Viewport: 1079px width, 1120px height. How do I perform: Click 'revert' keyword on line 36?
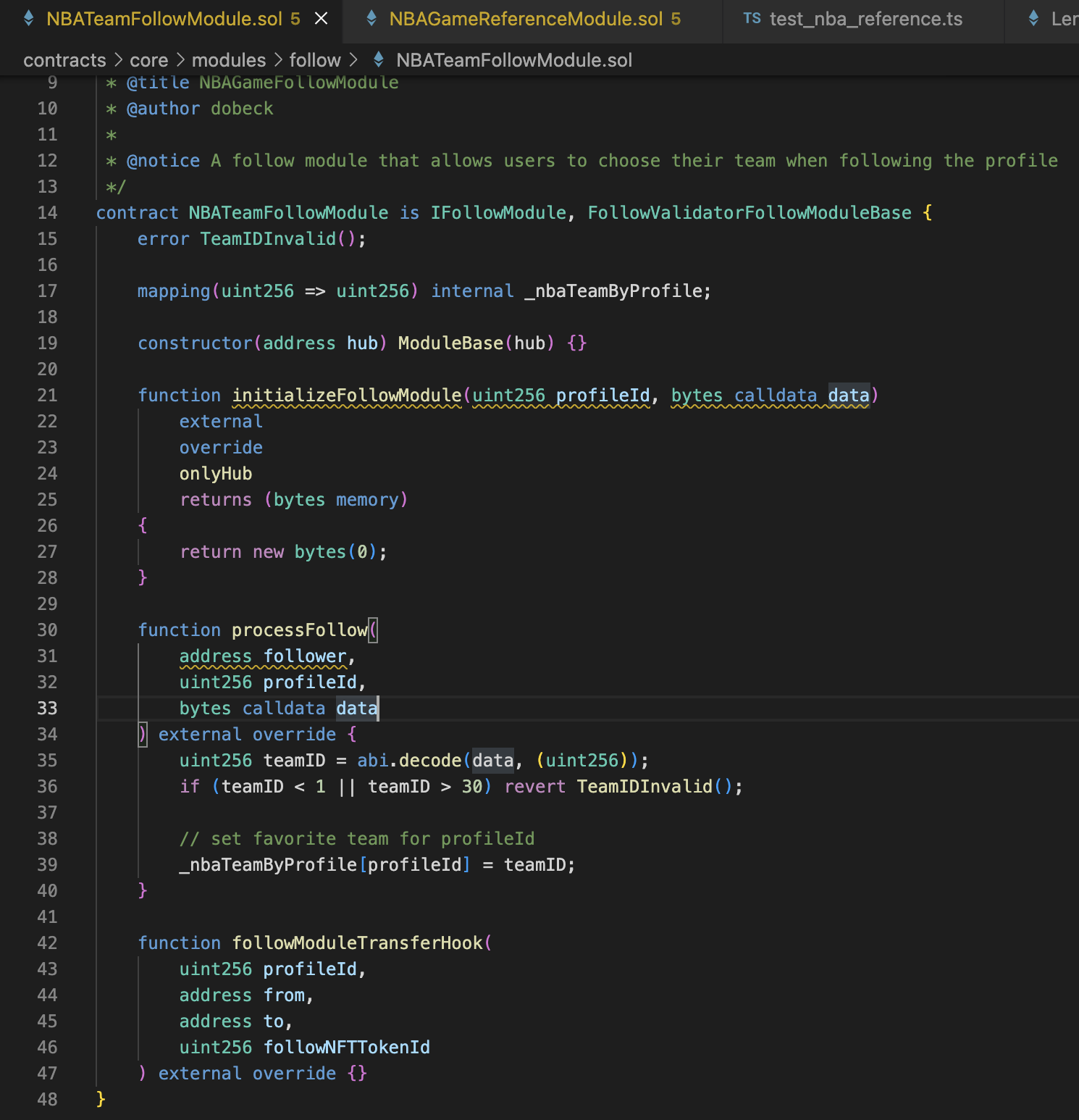click(535, 787)
